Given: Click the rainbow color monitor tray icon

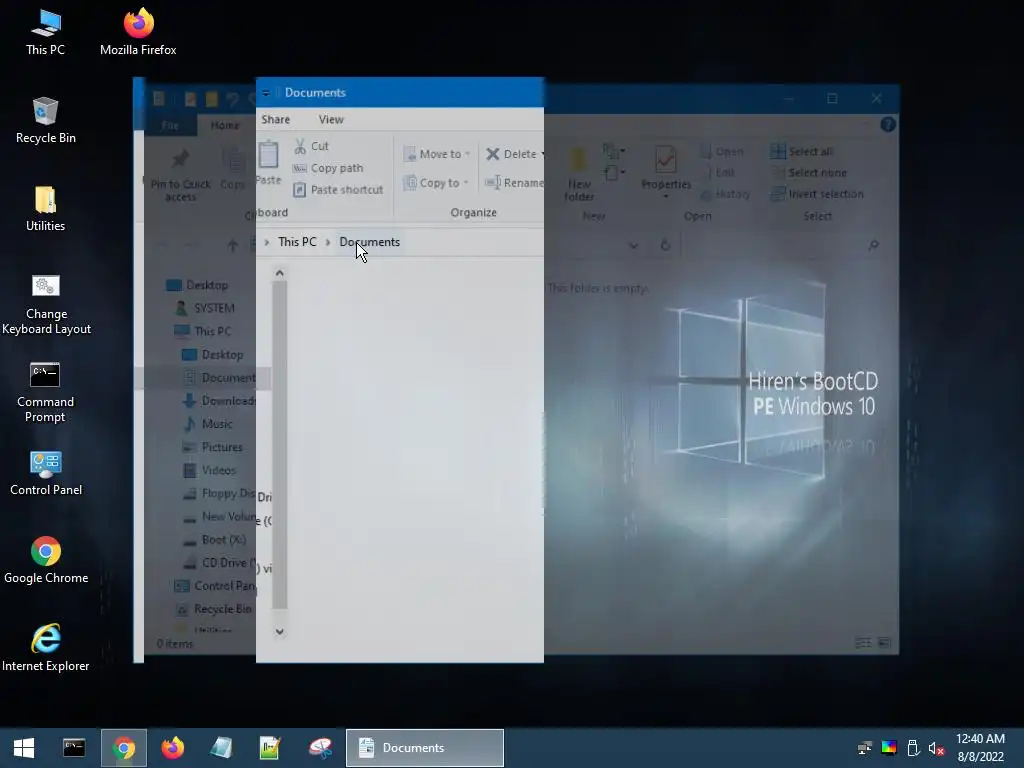Looking at the screenshot, I should (889, 748).
